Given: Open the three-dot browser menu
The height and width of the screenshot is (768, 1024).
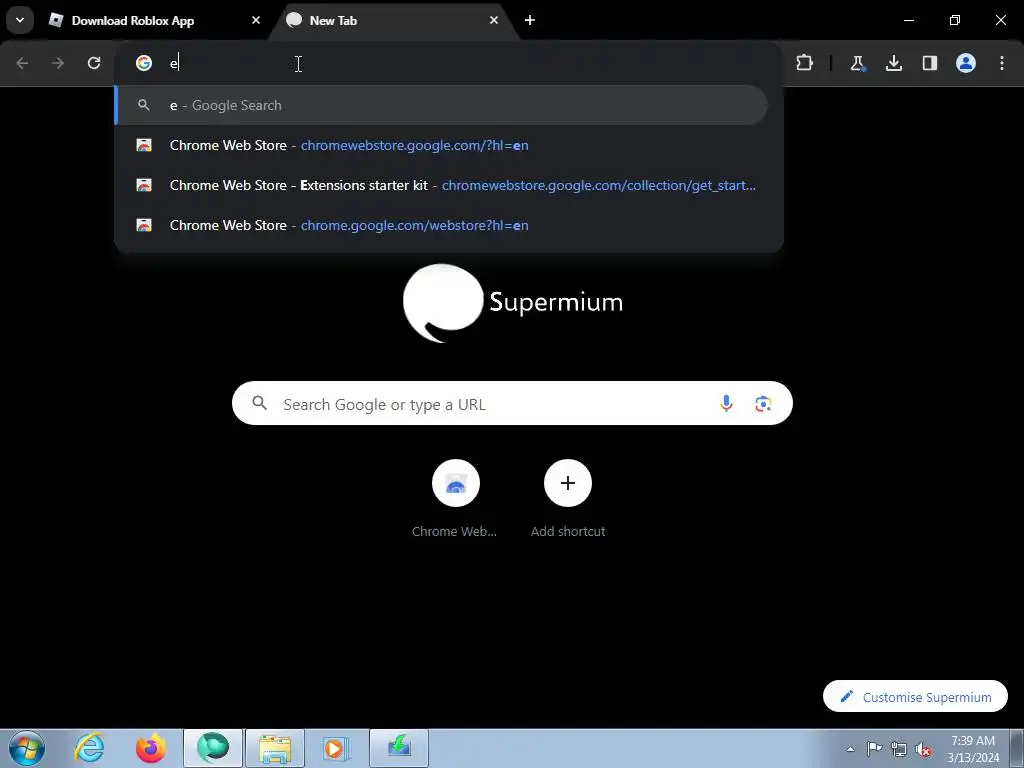Looking at the screenshot, I should (1002, 63).
